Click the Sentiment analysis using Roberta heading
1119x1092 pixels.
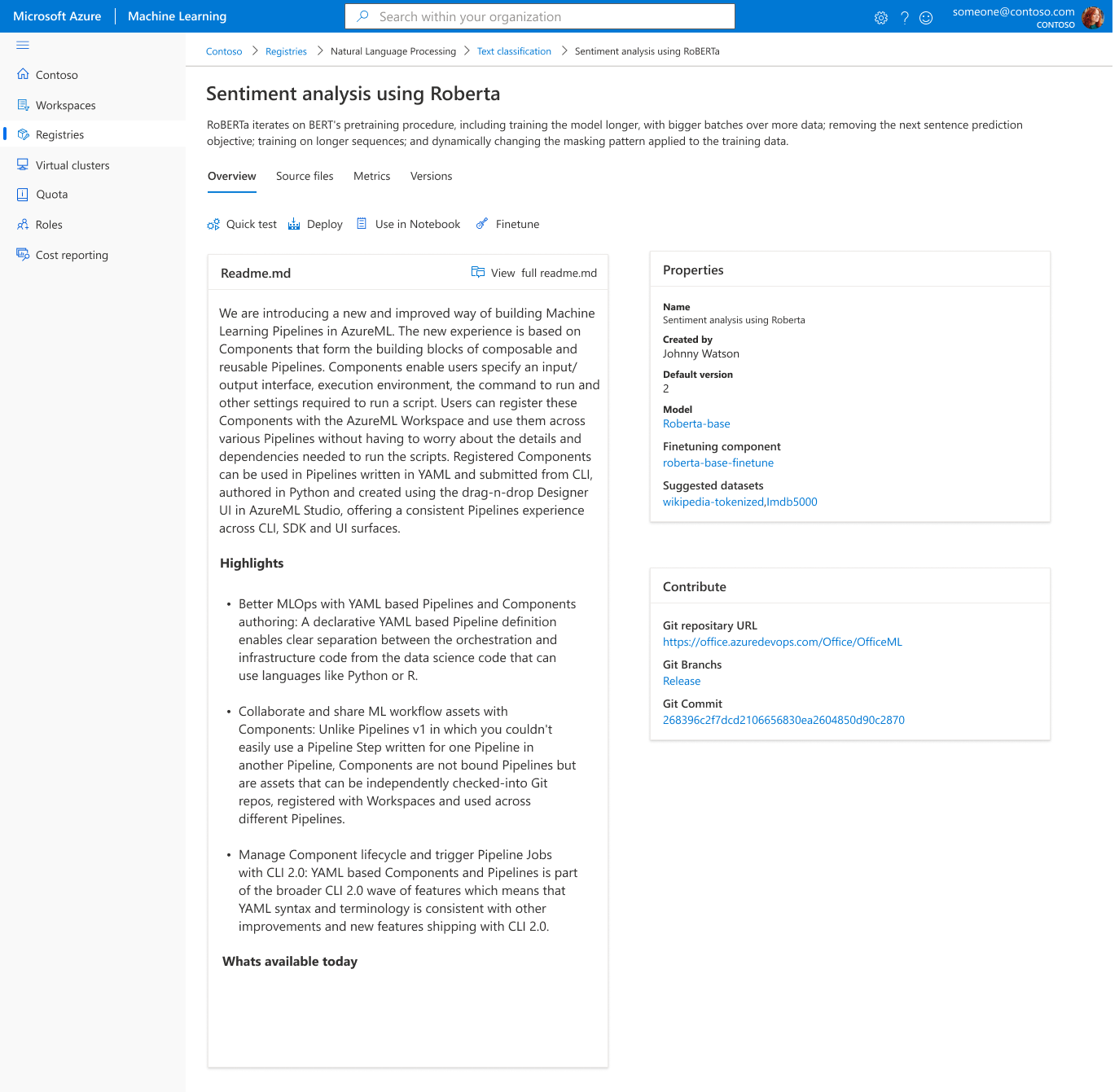353,94
